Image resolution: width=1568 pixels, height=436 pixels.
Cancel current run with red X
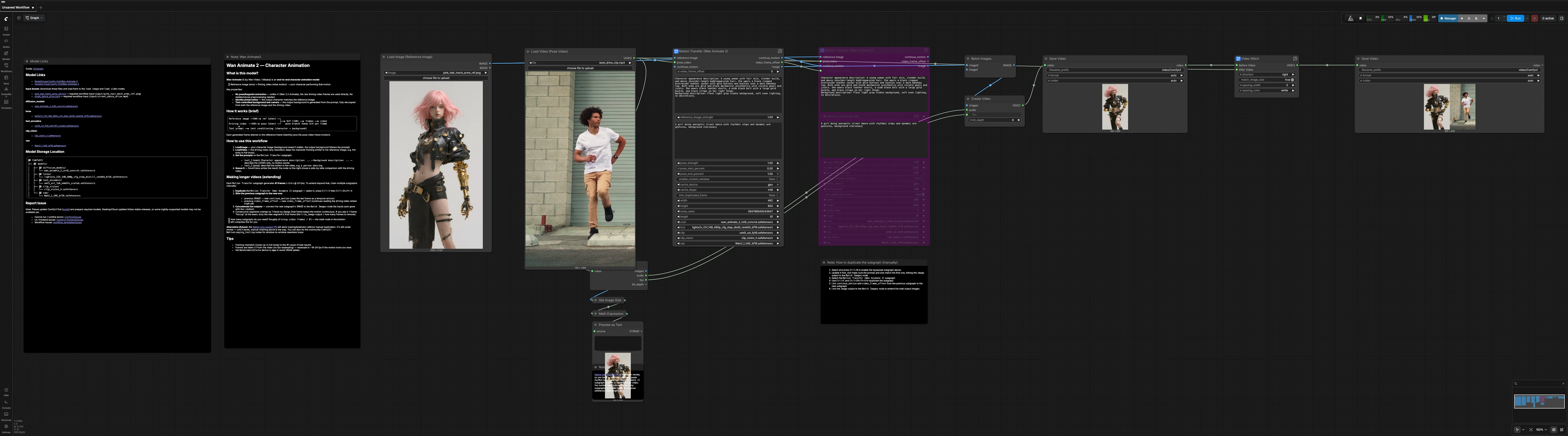click(x=1534, y=18)
